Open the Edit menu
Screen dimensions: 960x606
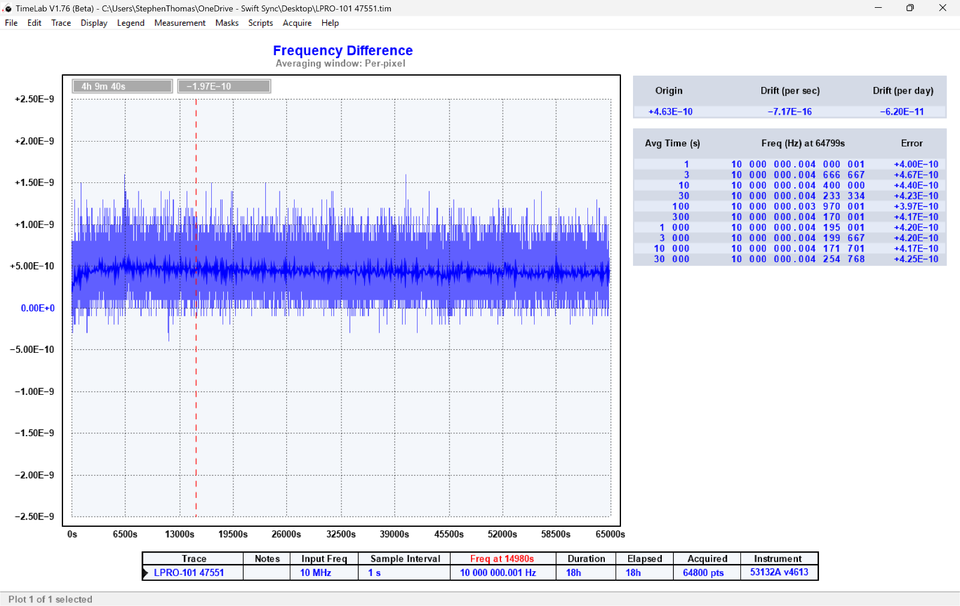pyautogui.click(x=34, y=23)
